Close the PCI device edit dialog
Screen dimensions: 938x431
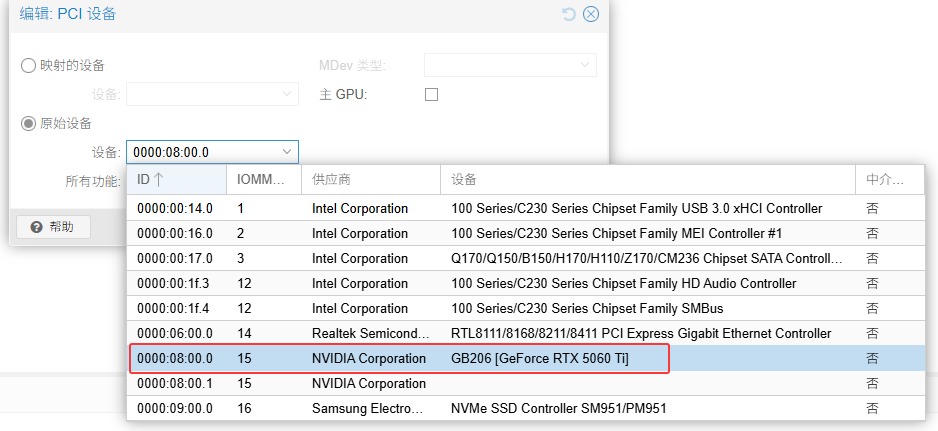click(591, 14)
